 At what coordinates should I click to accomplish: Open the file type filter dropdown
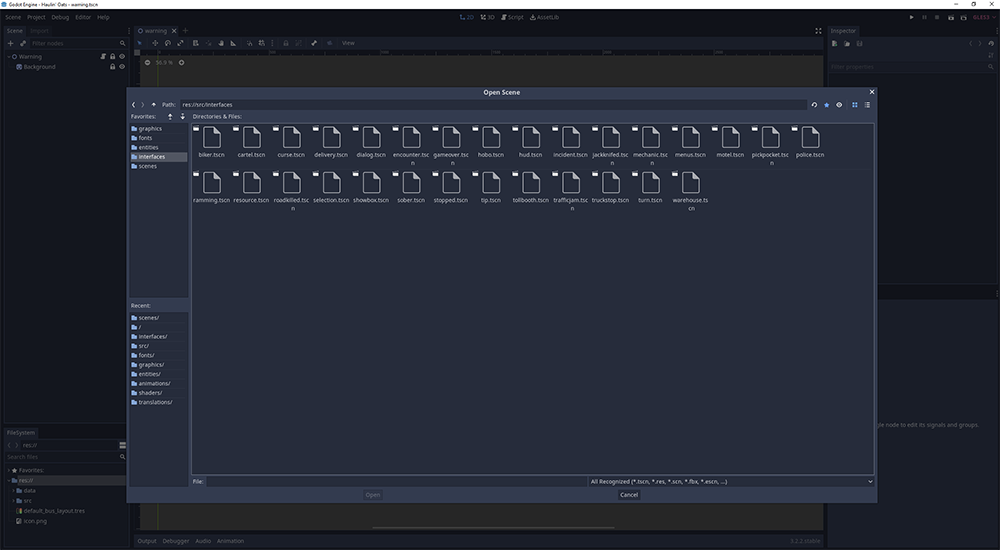[x=730, y=481]
